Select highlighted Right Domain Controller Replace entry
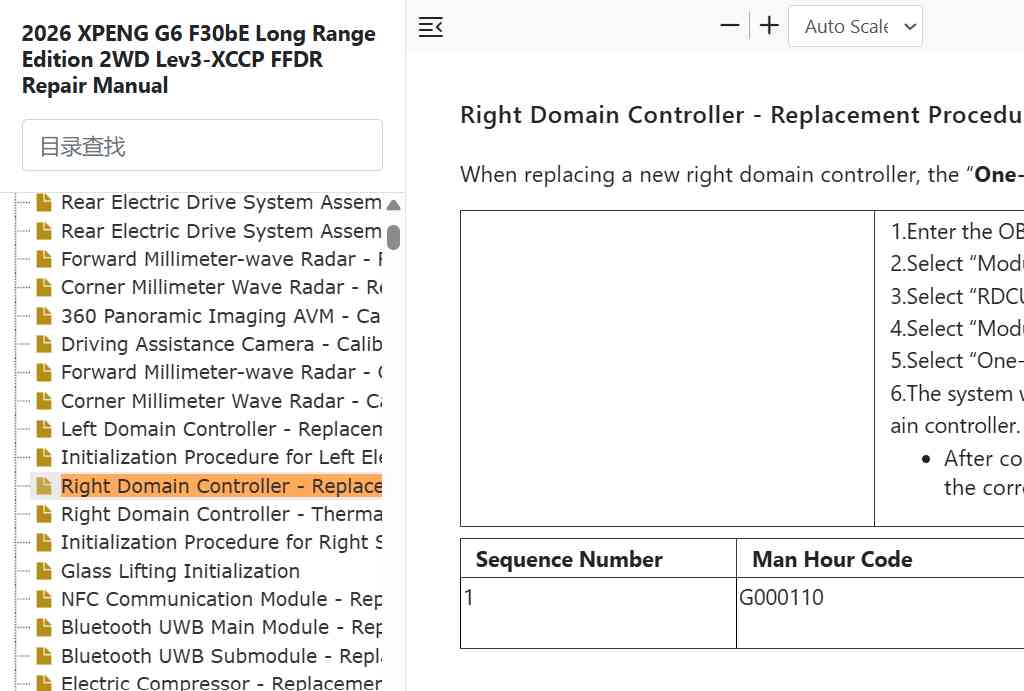1024x691 pixels. [x=221, y=486]
